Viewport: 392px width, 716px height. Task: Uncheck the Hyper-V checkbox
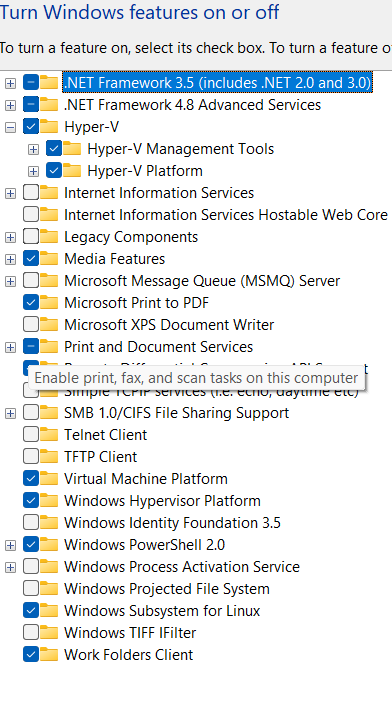point(31,127)
